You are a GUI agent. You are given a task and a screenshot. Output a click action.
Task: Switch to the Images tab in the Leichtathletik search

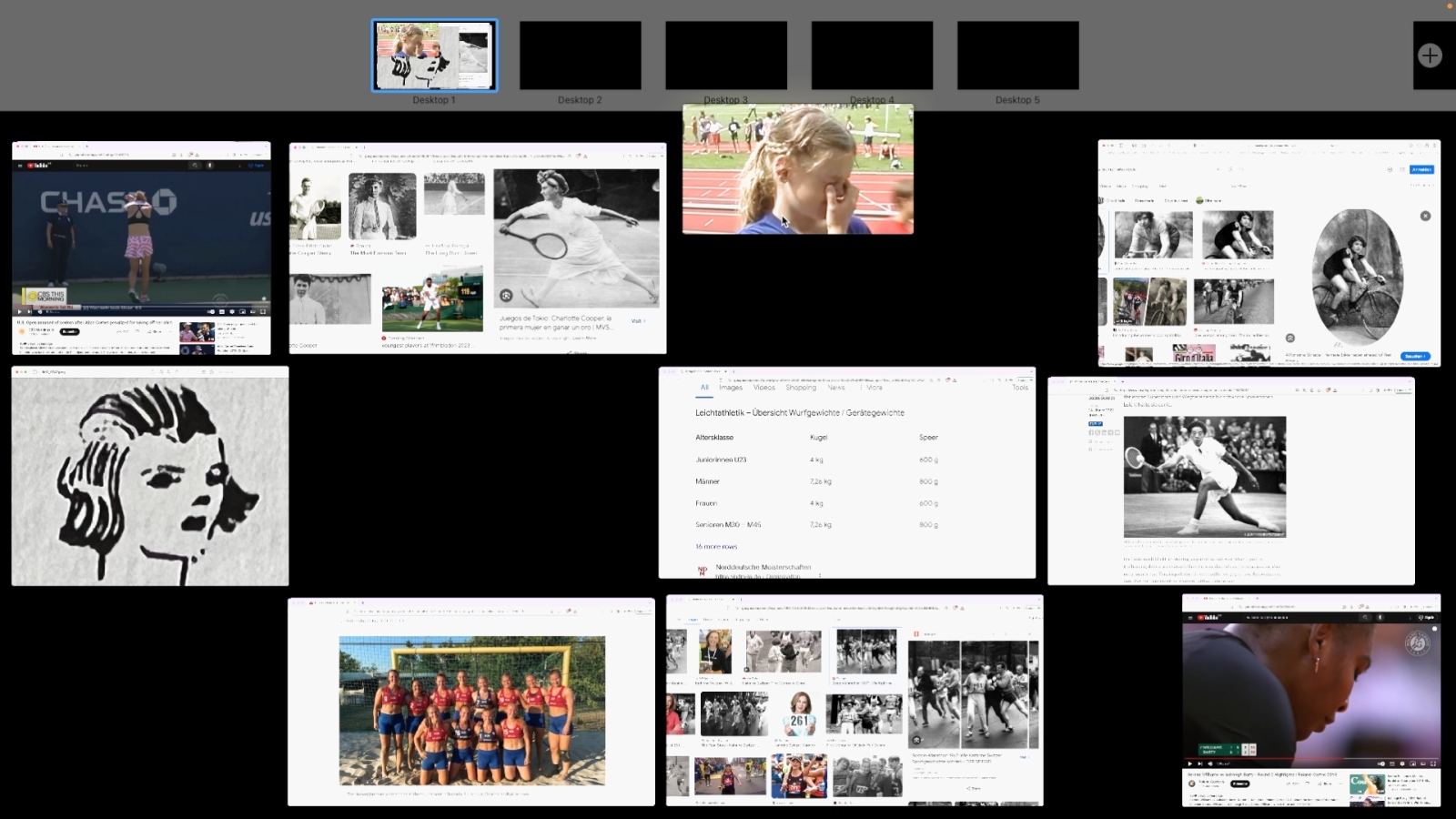click(x=731, y=388)
